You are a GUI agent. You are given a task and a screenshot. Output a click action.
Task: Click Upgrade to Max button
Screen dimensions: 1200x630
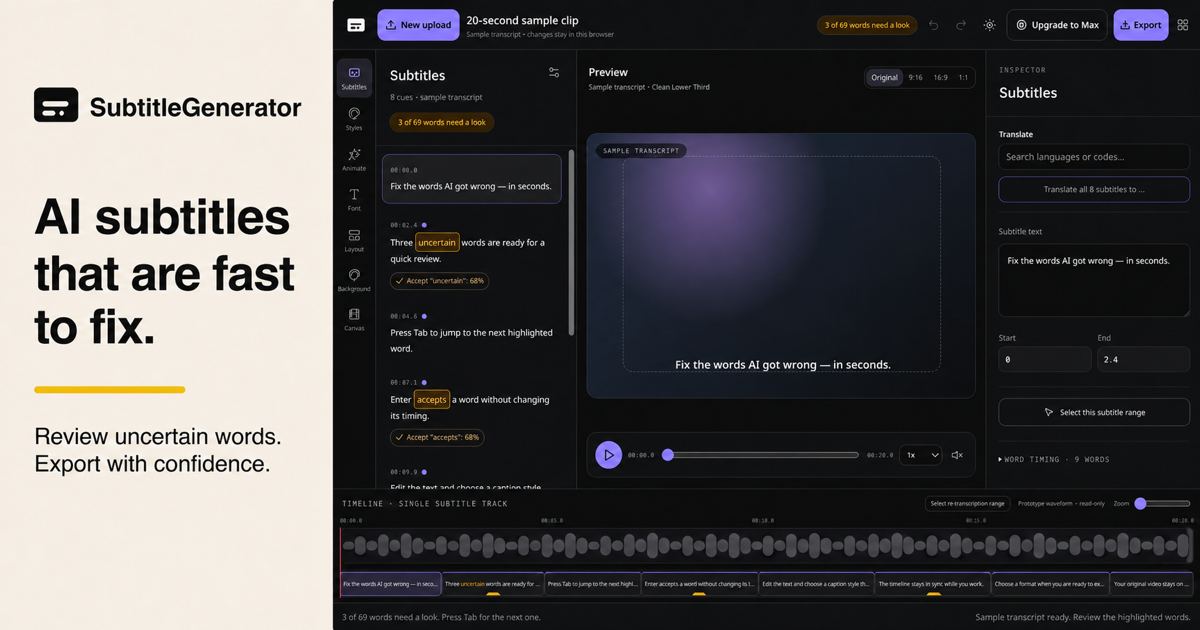coord(1057,25)
